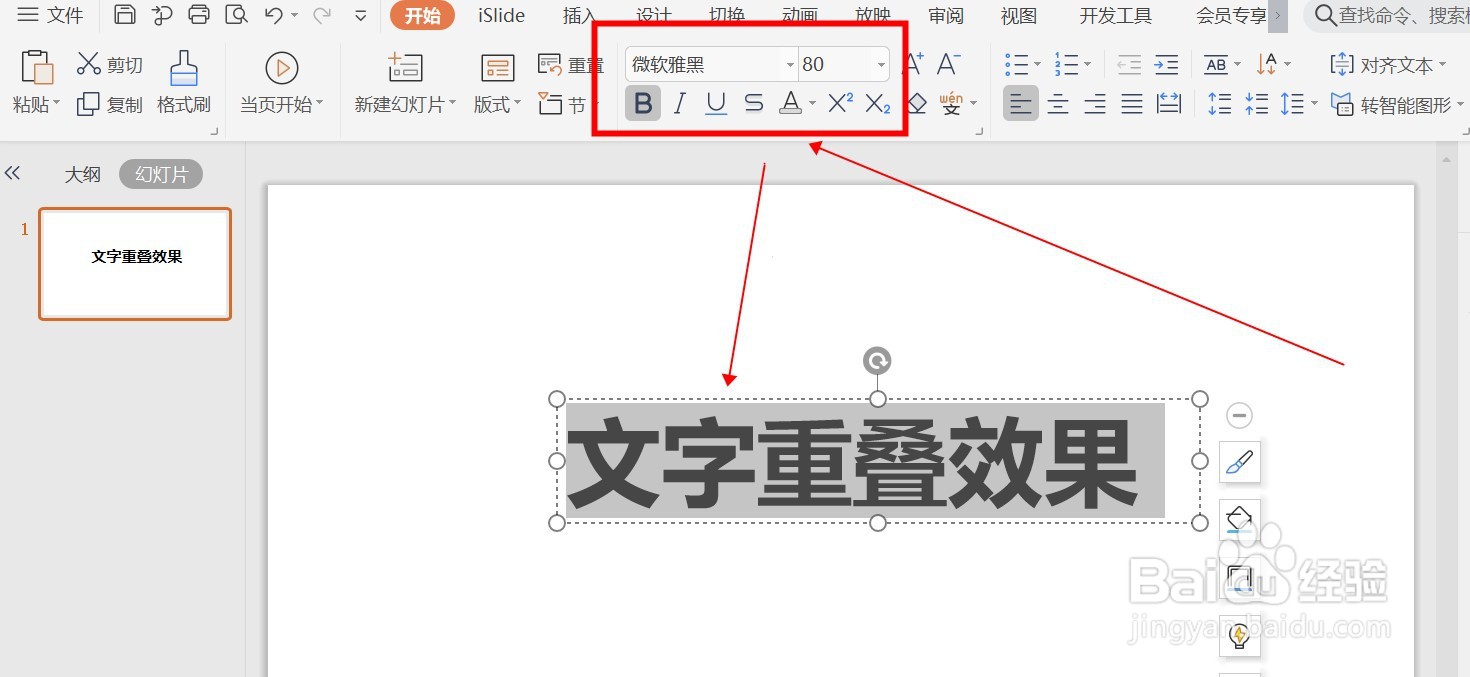The image size is (1470, 677).
Task: Open the 视图 tab
Action: point(1019,15)
